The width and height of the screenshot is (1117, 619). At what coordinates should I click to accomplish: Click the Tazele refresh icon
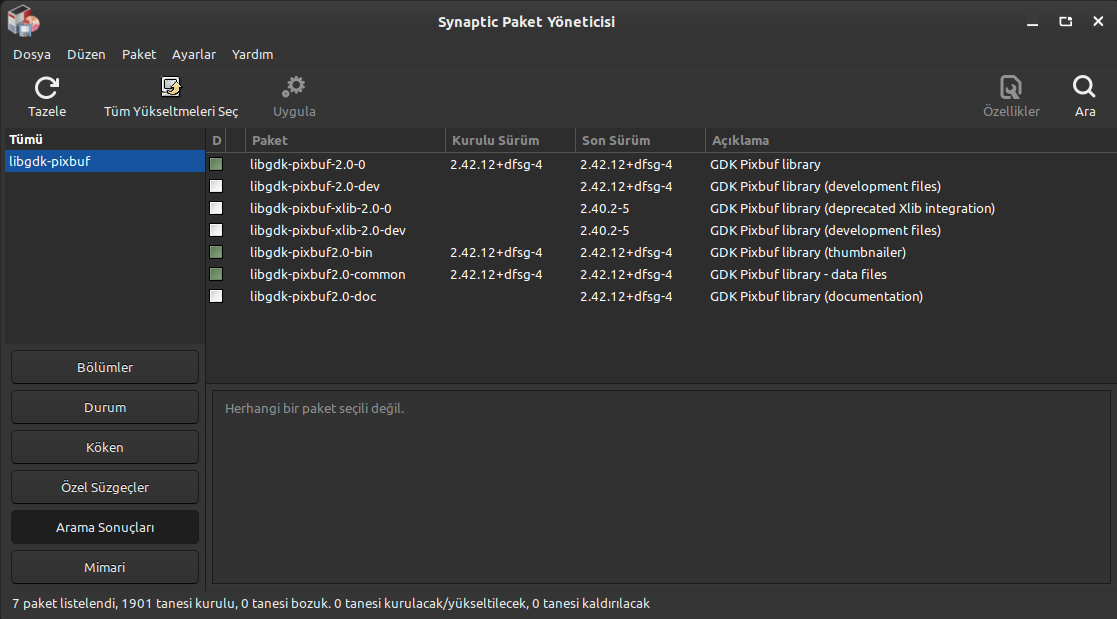(x=46, y=88)
